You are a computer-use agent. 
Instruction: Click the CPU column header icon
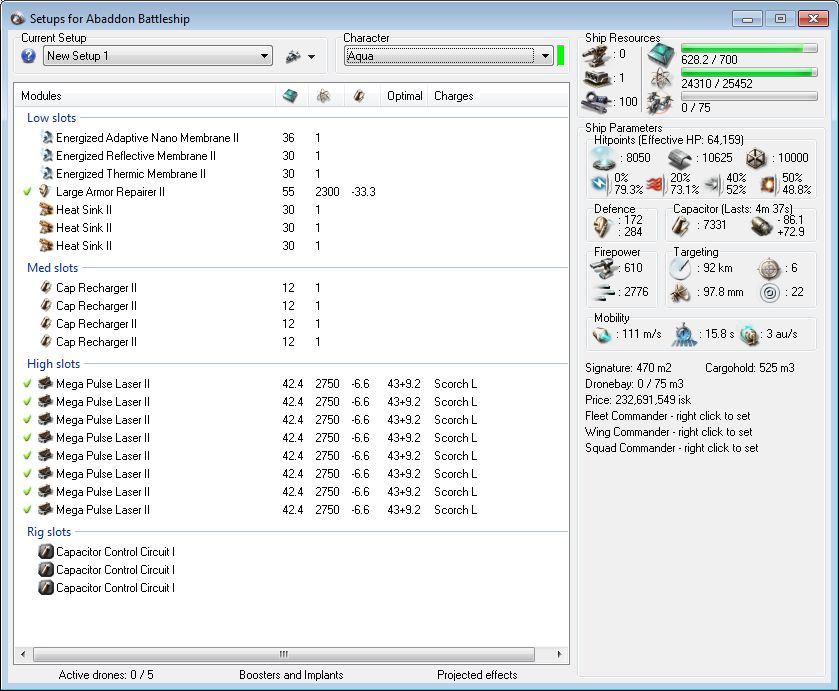click(x=290, y=96)
